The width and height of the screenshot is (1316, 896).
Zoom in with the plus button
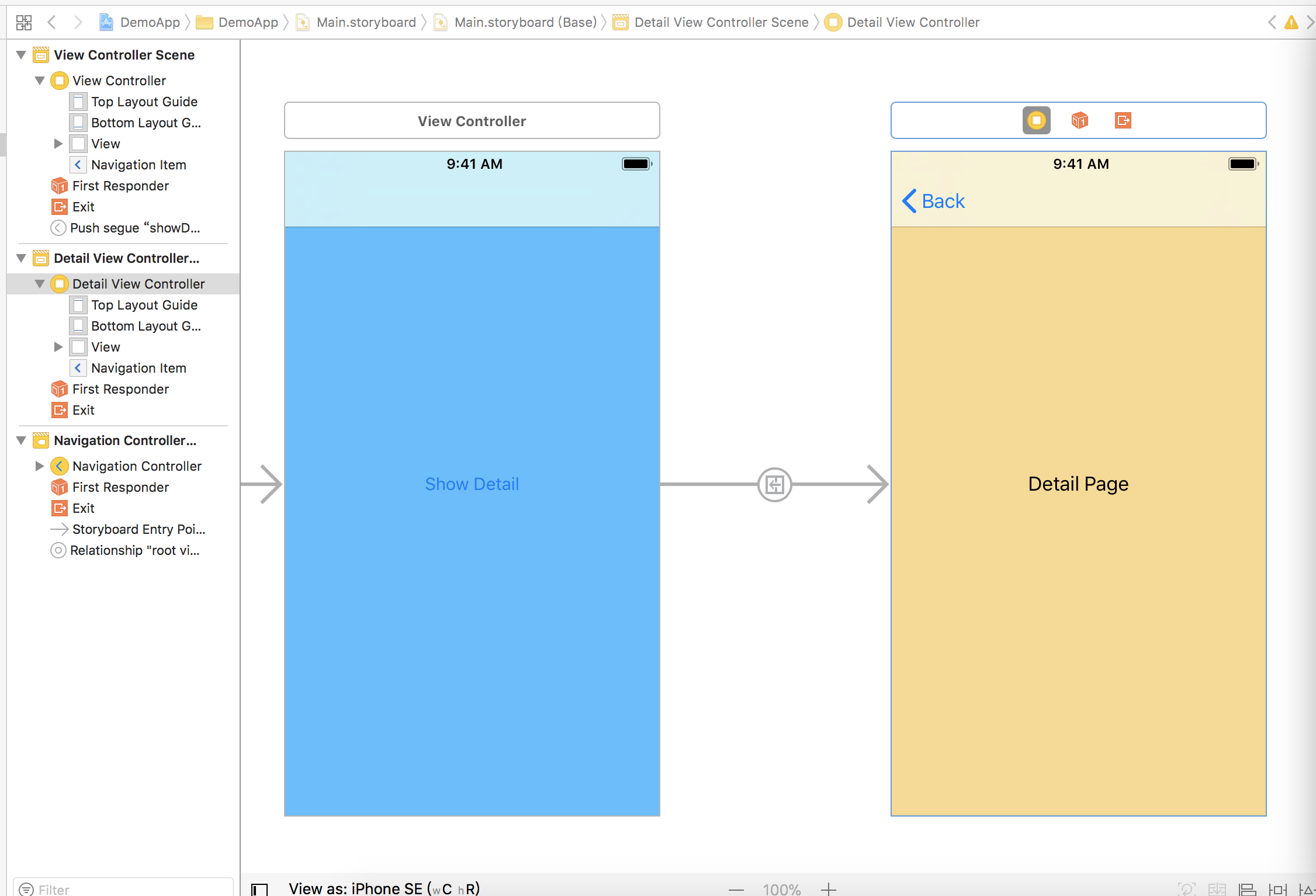click(x=828, y=889)
